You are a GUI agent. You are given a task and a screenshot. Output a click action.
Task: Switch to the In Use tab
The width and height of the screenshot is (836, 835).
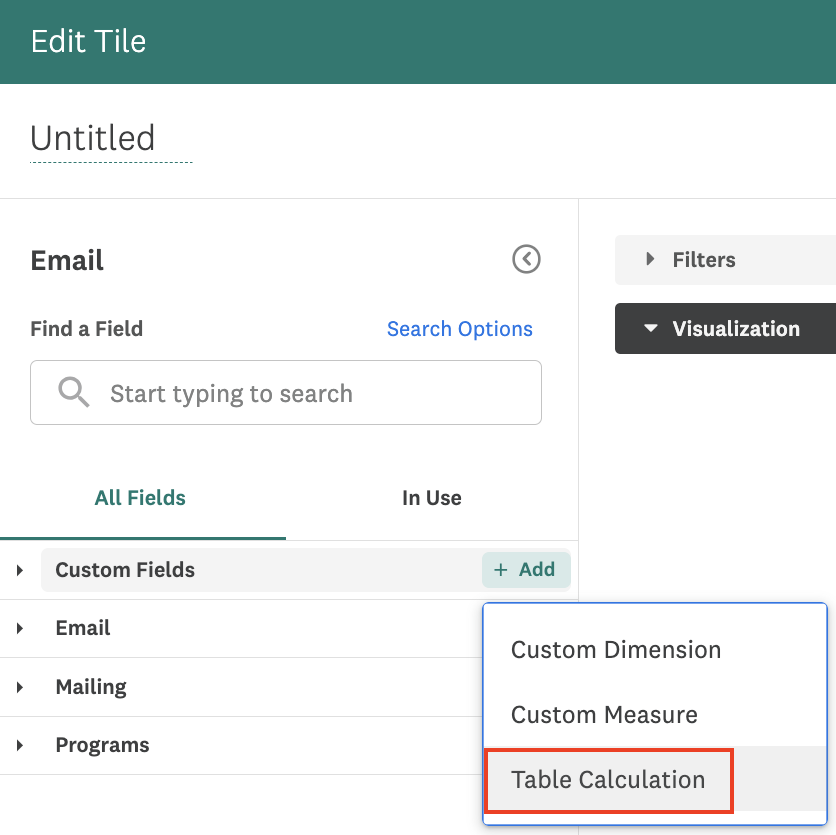(x=431, y=498)
